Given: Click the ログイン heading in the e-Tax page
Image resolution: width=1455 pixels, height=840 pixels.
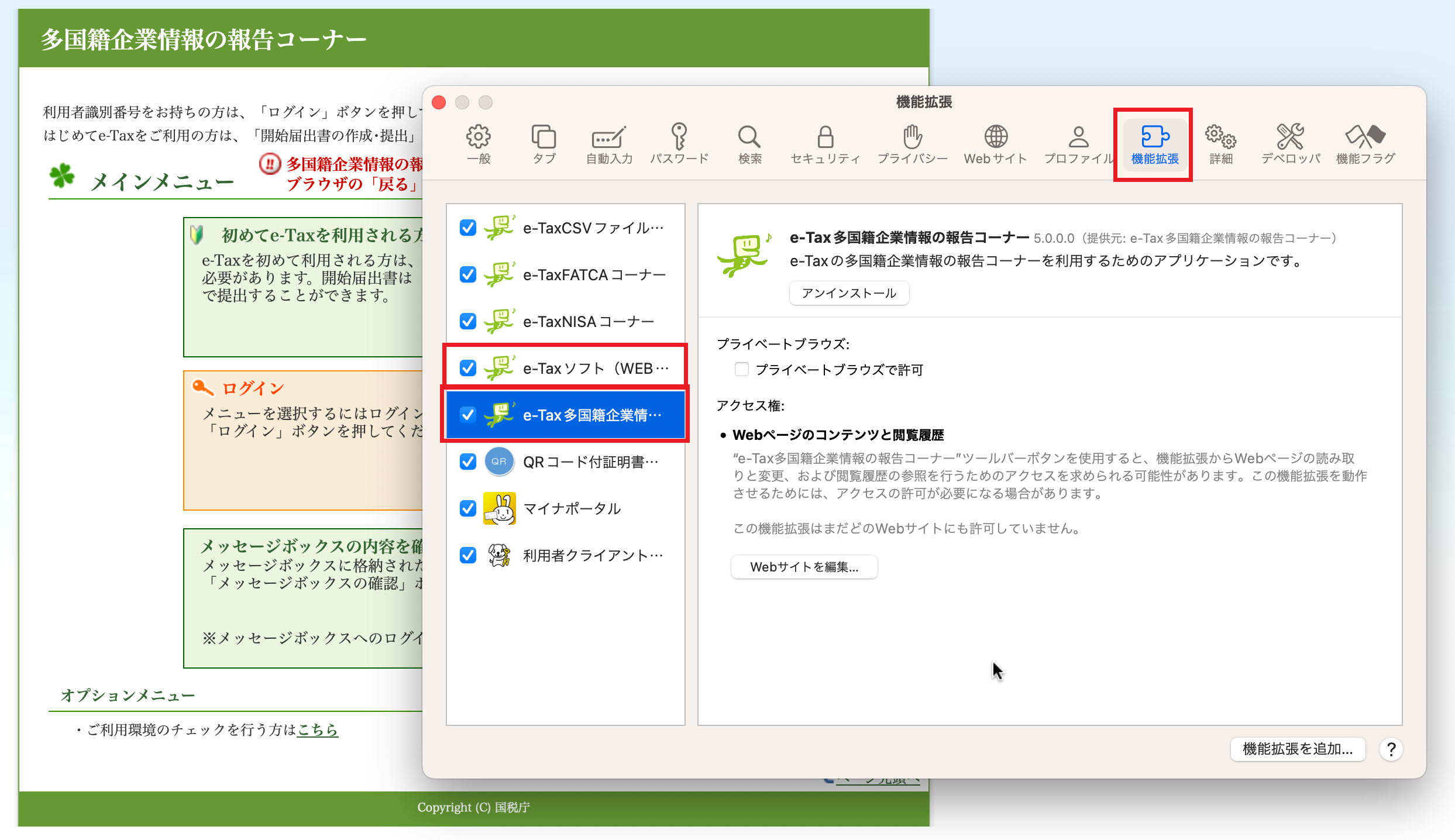Looking at the screenshot, I should pyautogui.click(x=253, y=388).
